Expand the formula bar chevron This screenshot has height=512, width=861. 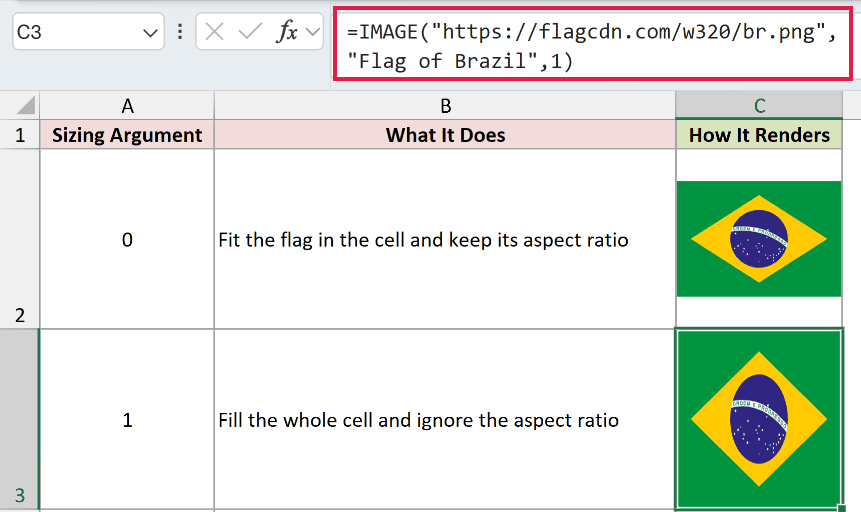pos(312,32)
